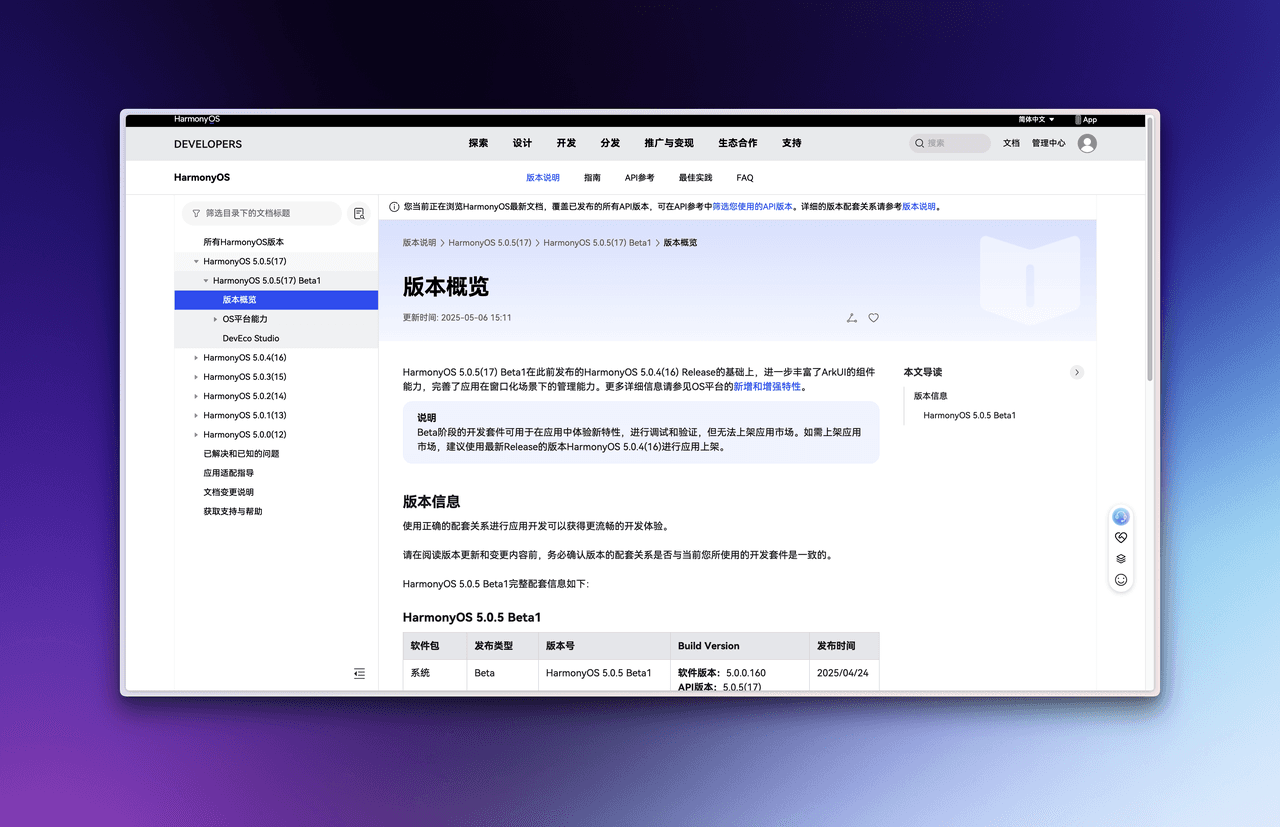Click the page vertical scrollbar

tap(1150, 250)
